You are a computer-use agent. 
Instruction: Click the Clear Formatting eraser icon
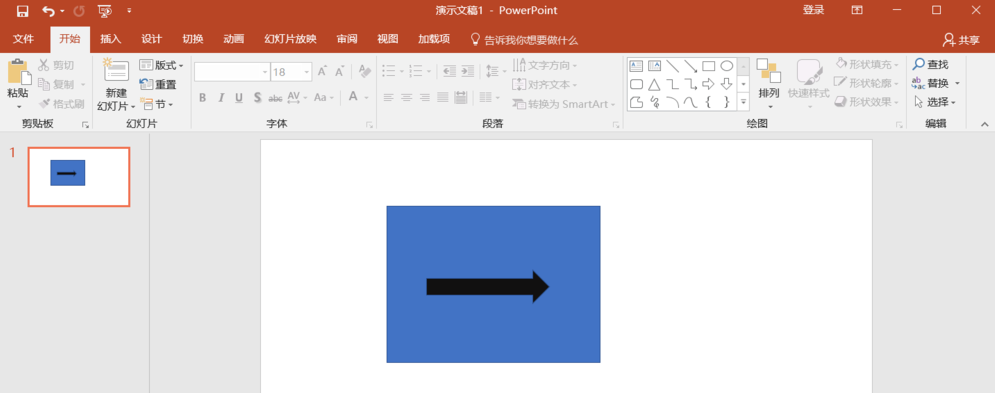point(364,71)
